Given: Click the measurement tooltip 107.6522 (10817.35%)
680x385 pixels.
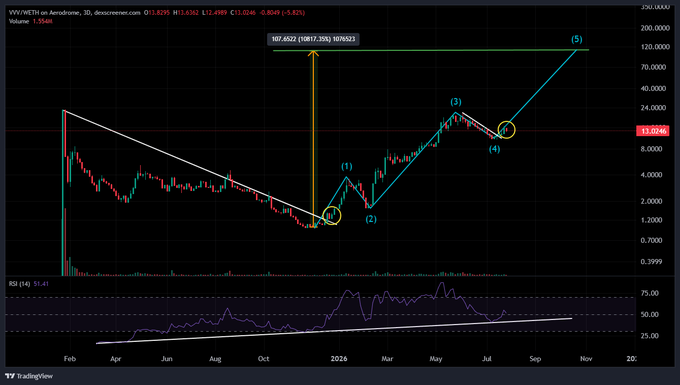Looking at the screenshot, I should pyautogui.click(x=313, y=39).
